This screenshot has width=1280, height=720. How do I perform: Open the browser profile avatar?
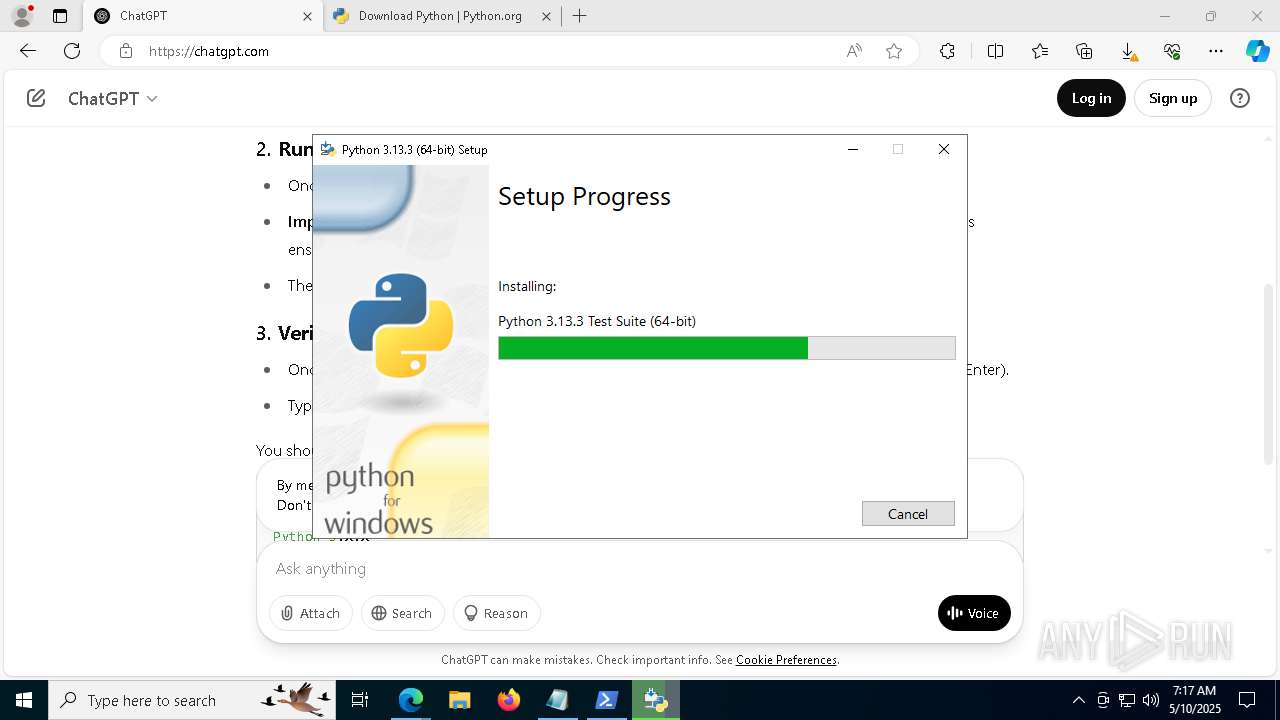(x=21, y=16)
